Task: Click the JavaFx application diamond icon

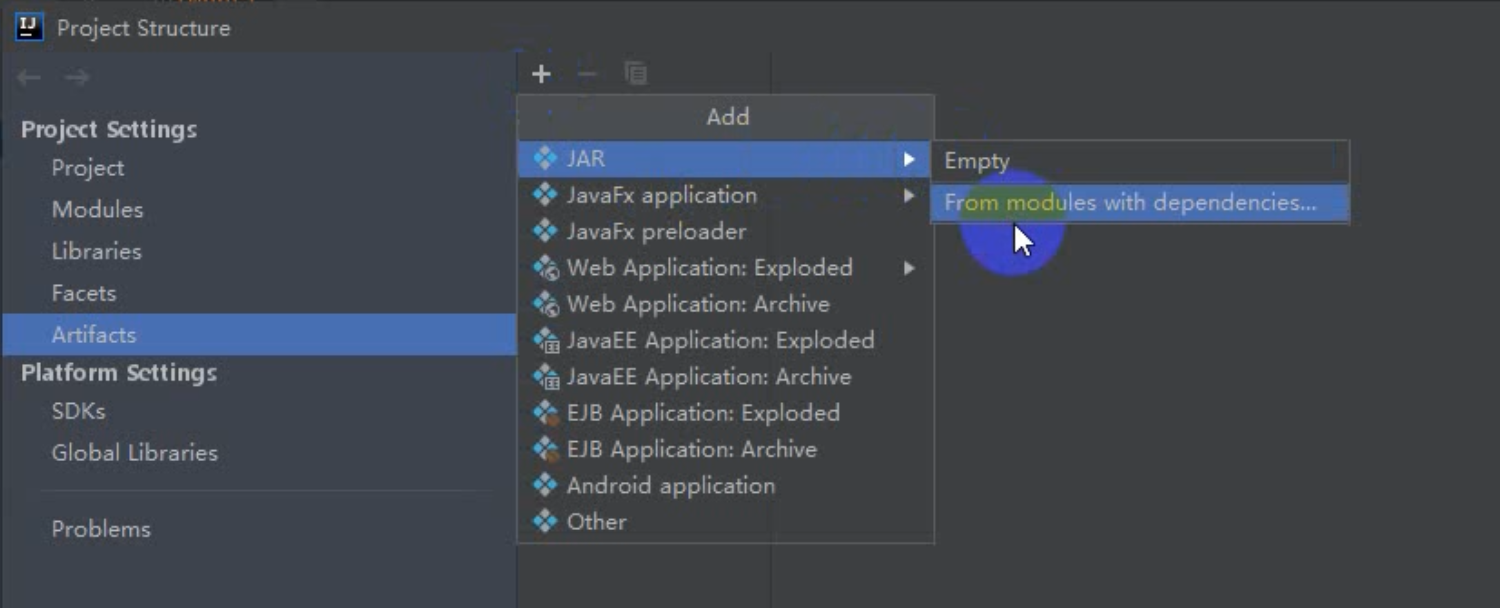Action: [545, 195]
